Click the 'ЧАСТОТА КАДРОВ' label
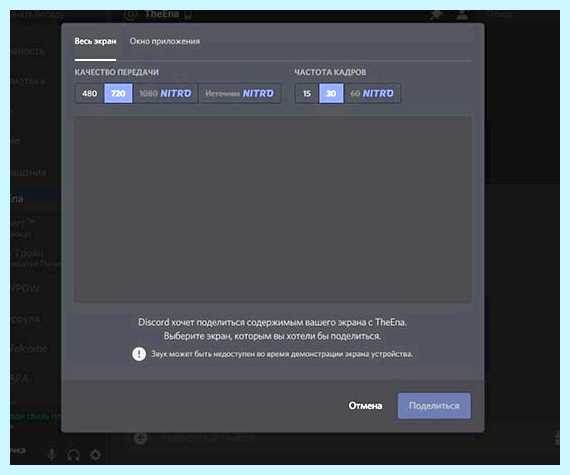The width and height of the screenshot is (570, 475). [330, 72]
